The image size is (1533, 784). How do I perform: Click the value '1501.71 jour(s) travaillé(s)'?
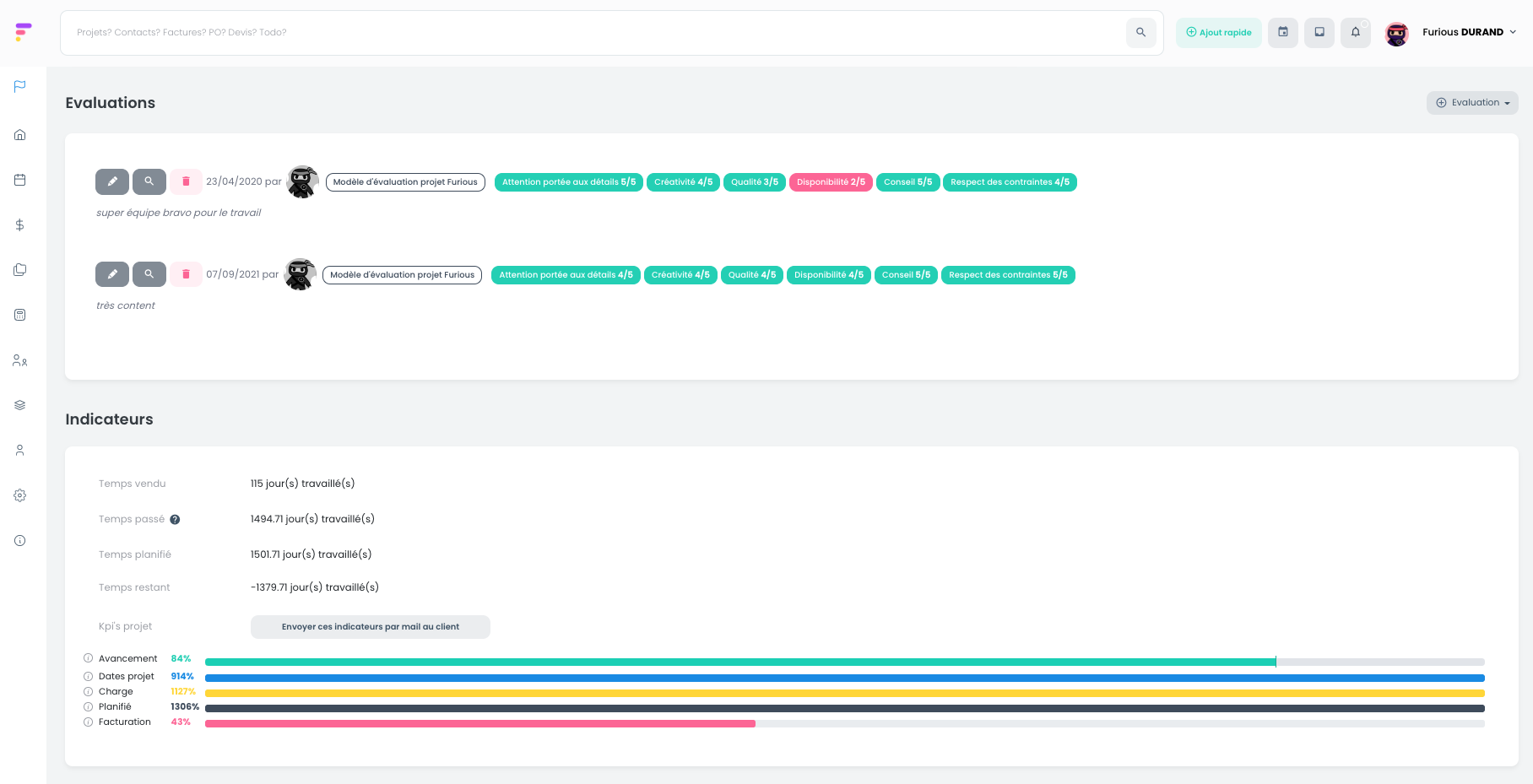tap(311, 554)
